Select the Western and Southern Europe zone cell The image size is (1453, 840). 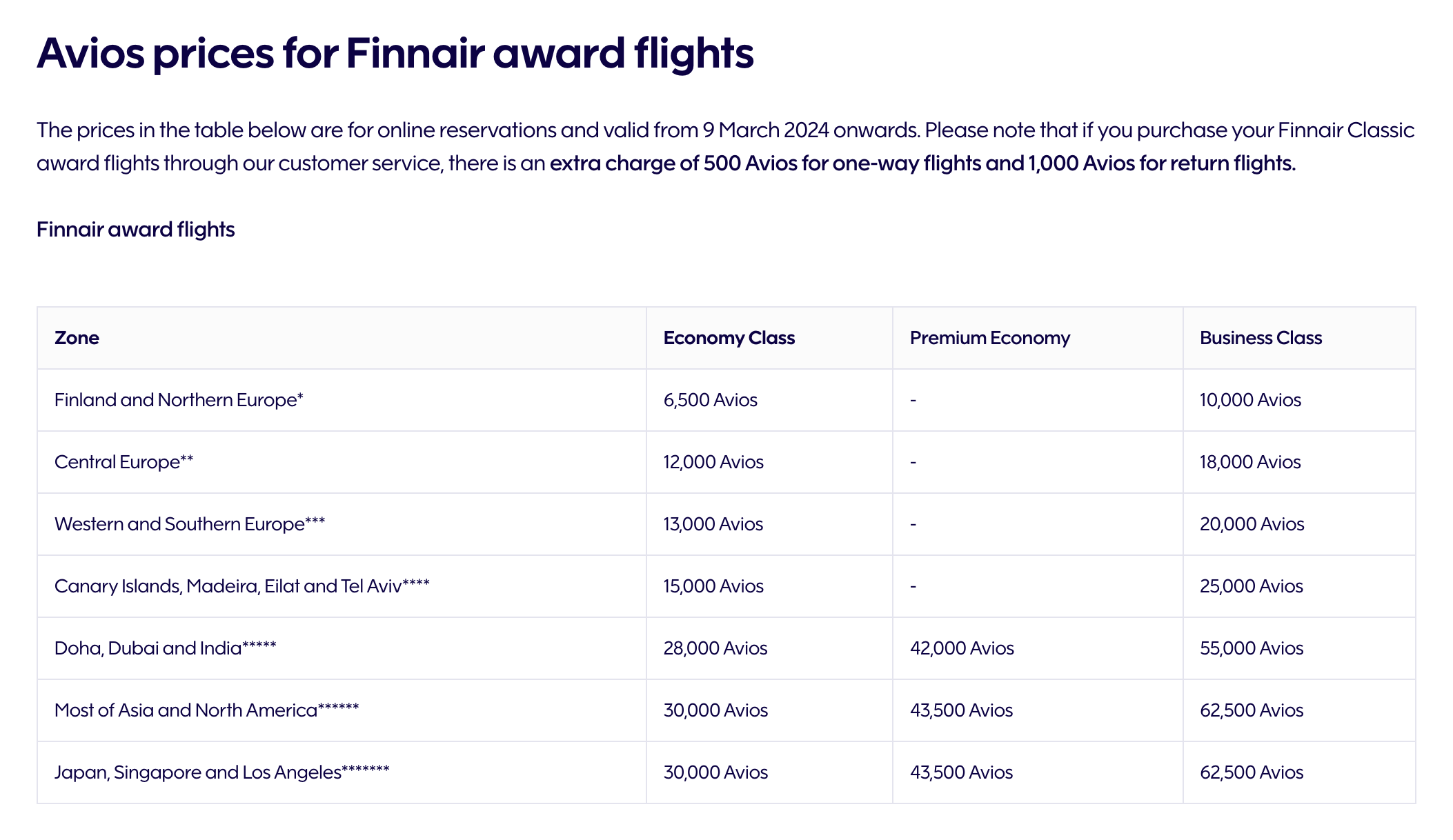point(190,524)
